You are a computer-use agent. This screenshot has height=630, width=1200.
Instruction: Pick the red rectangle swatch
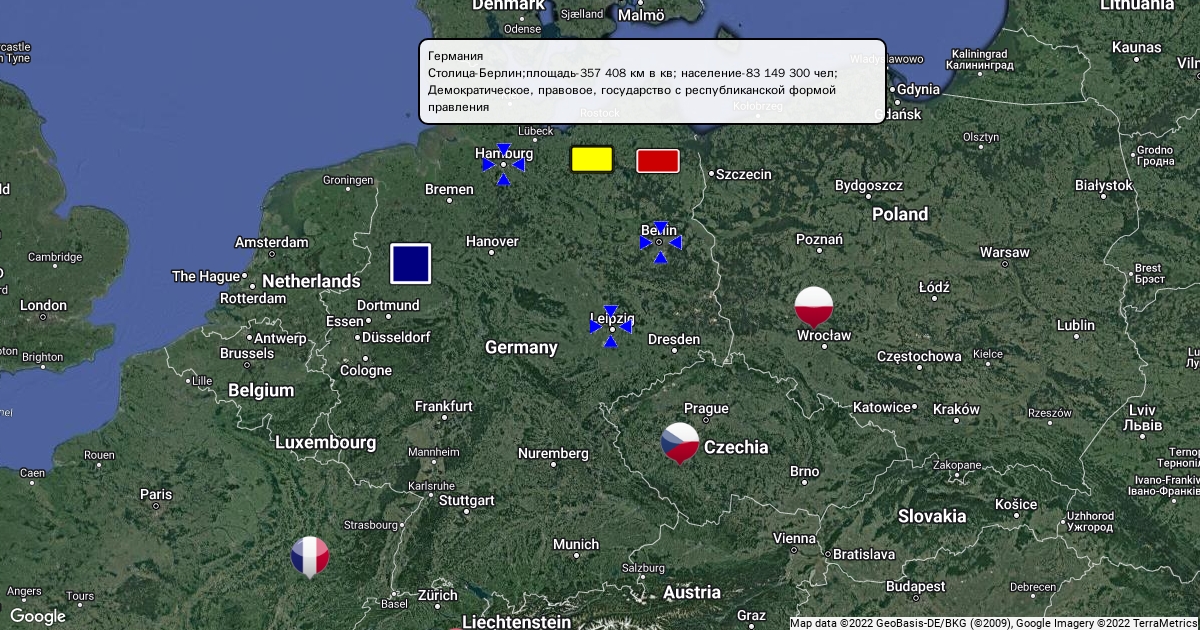tap(658, 161)
